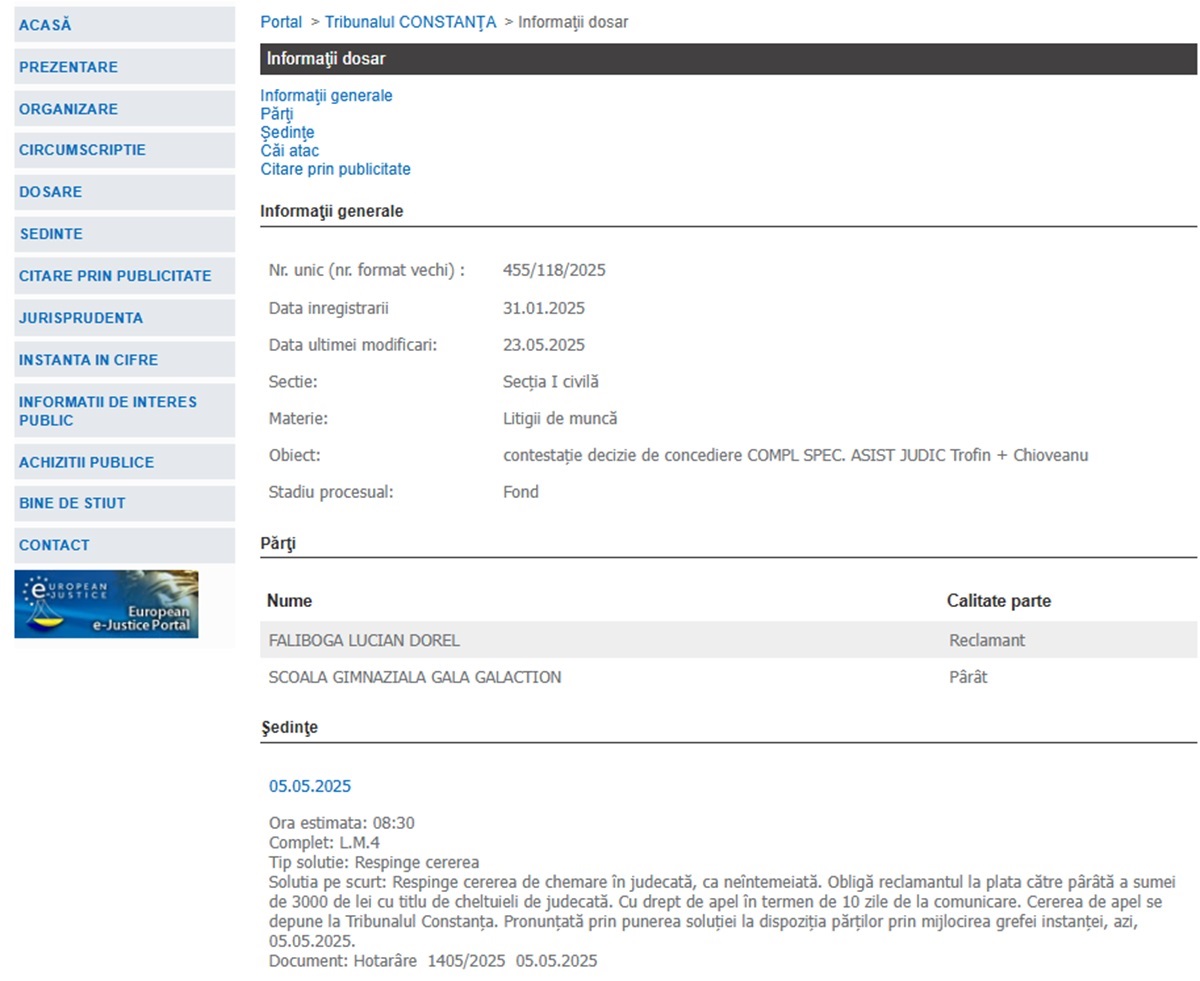This screenshot has width=1200, height=981.
Task: Open the 05.05.2025 hearing date link
Action: [310, 786]
